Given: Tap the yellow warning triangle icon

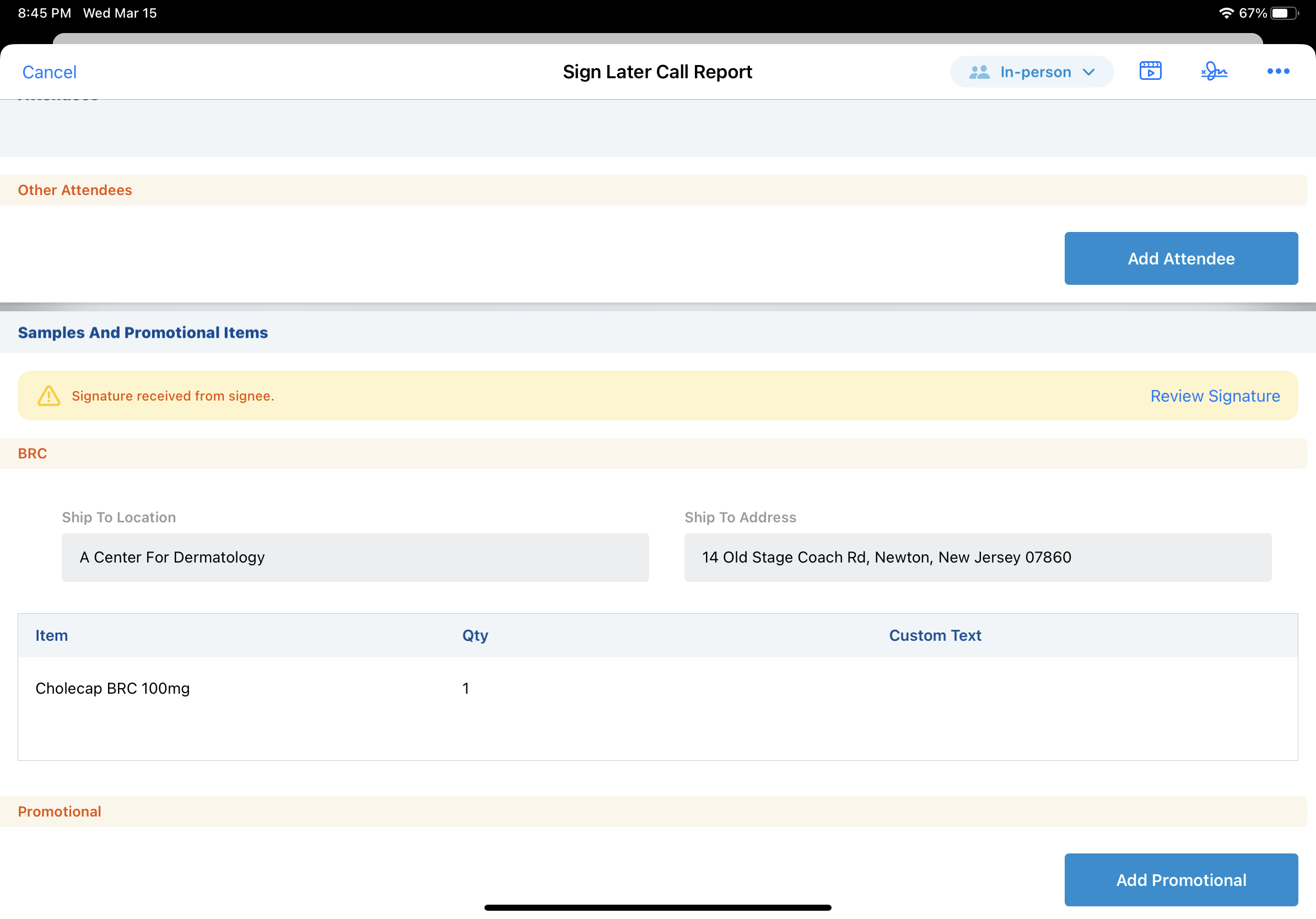Looking at the screenshot, I should (x=48, y=396).
